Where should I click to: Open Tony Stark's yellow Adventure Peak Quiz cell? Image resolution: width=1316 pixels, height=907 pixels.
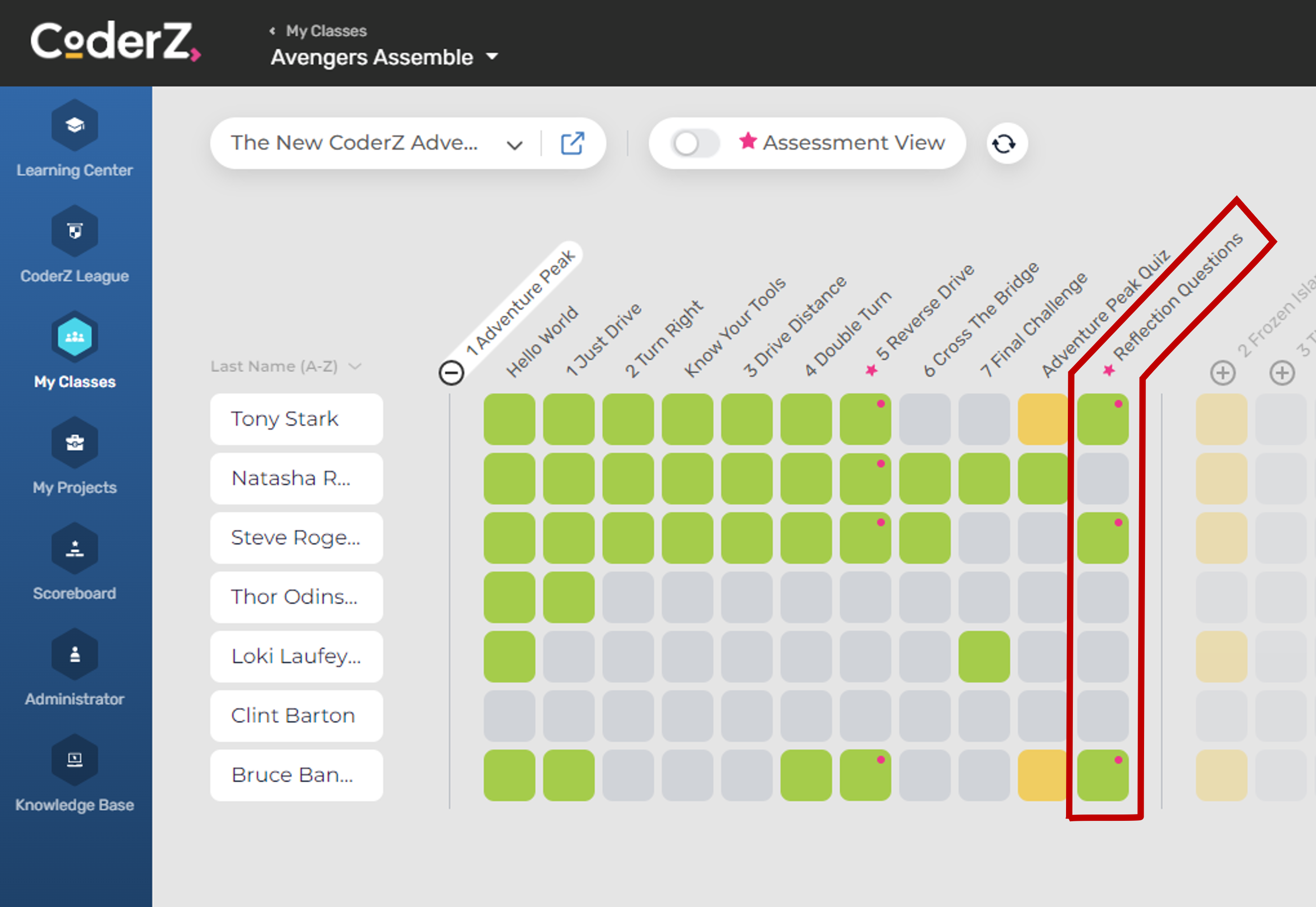point(1043,419)
